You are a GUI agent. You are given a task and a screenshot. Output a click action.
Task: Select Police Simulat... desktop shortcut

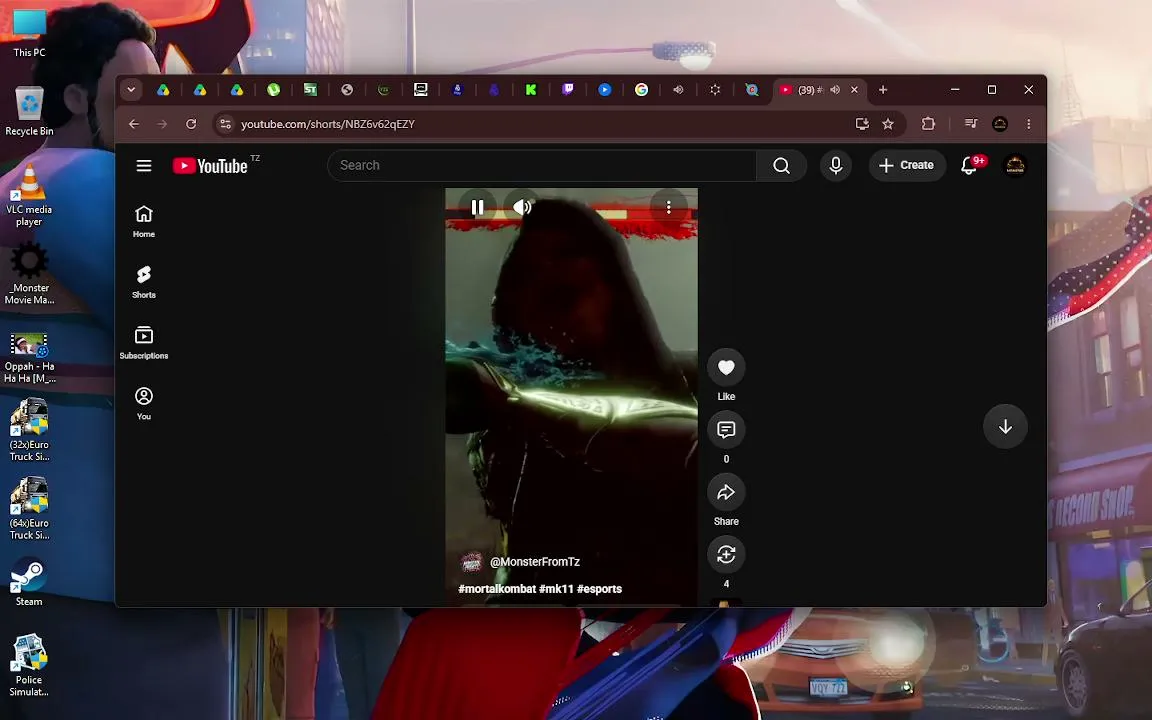click(29, 665)
